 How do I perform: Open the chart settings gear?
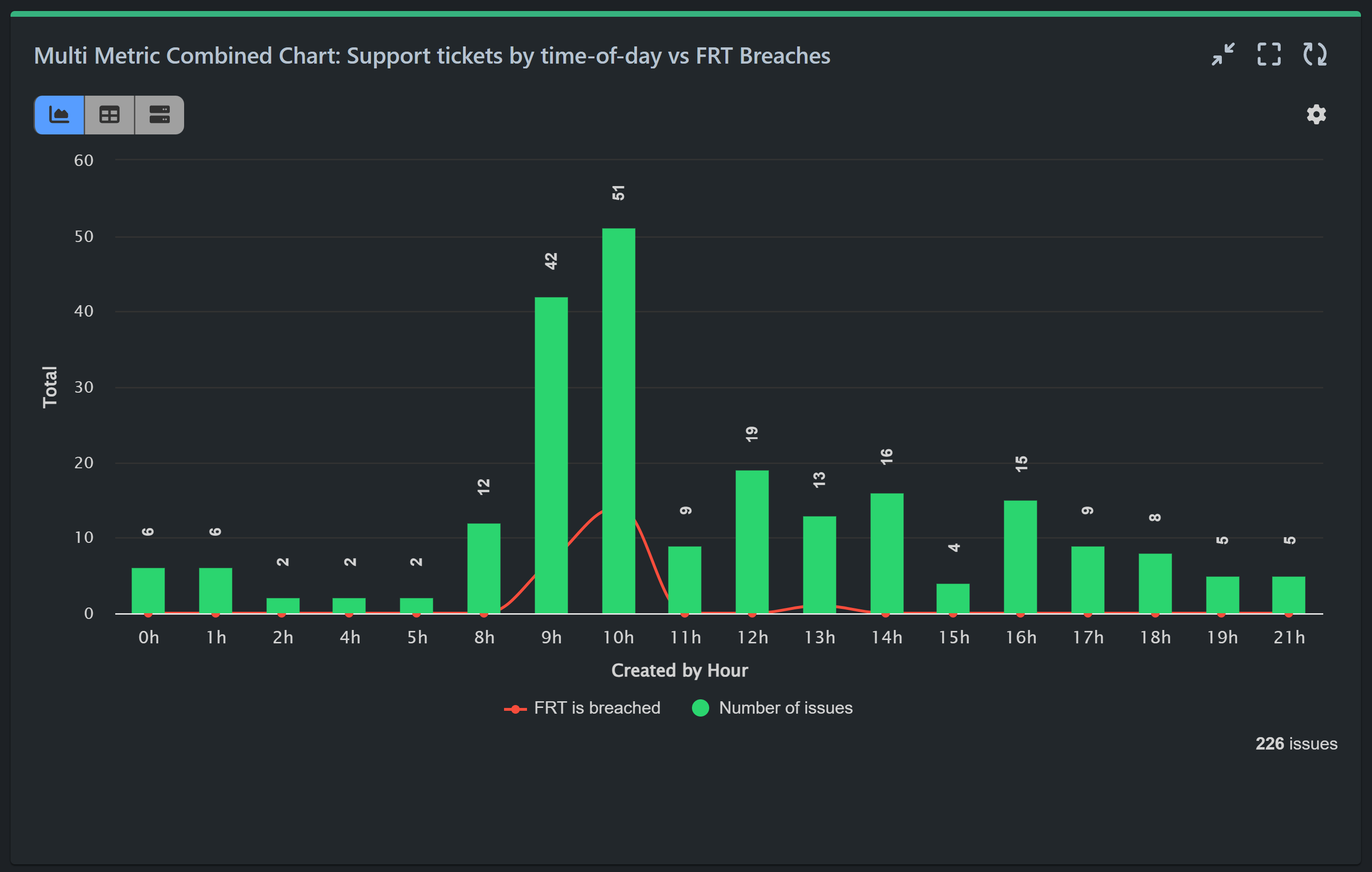coord(1316,114)
